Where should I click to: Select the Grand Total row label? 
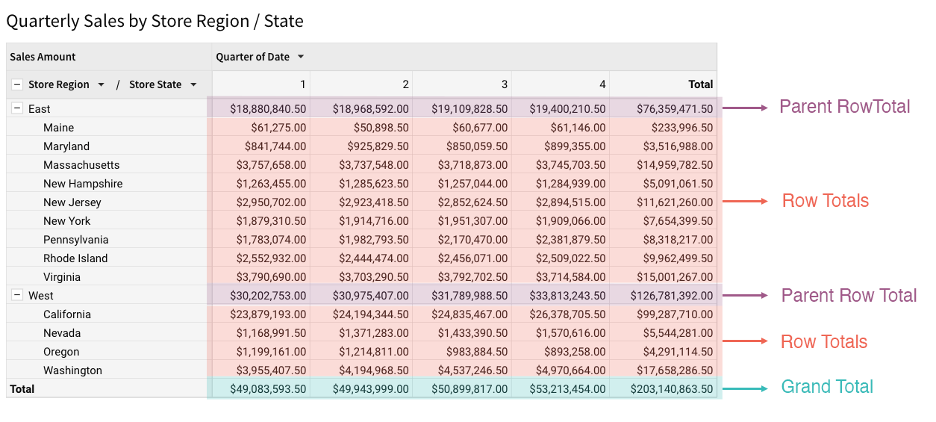pyautogui.click(x=22, y=388)
